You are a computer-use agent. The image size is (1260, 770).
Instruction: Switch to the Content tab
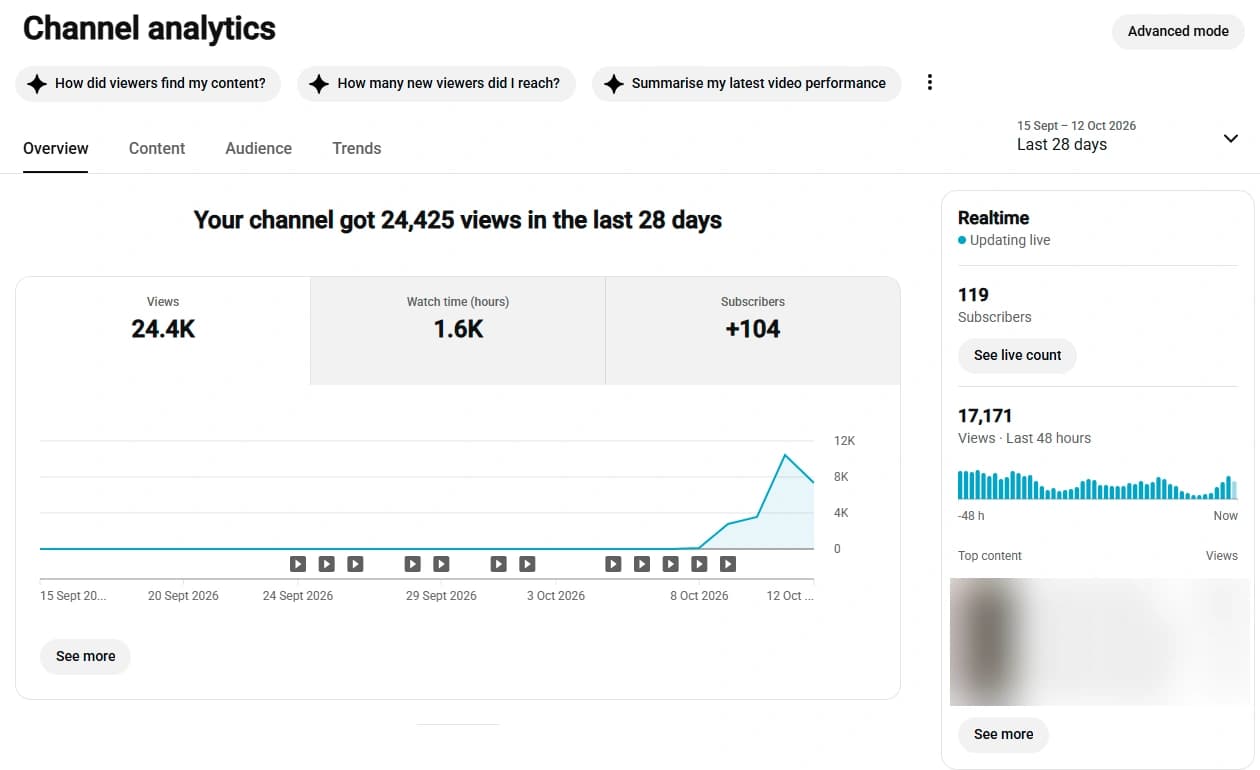tap(157, 148)
